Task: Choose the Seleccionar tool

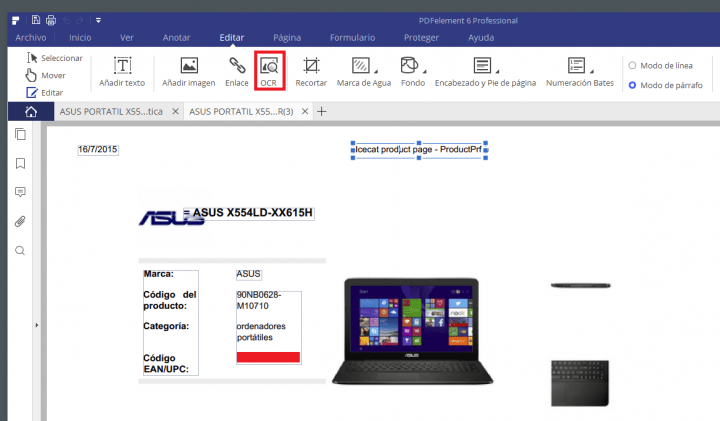Action: click(x=55, y=58)
